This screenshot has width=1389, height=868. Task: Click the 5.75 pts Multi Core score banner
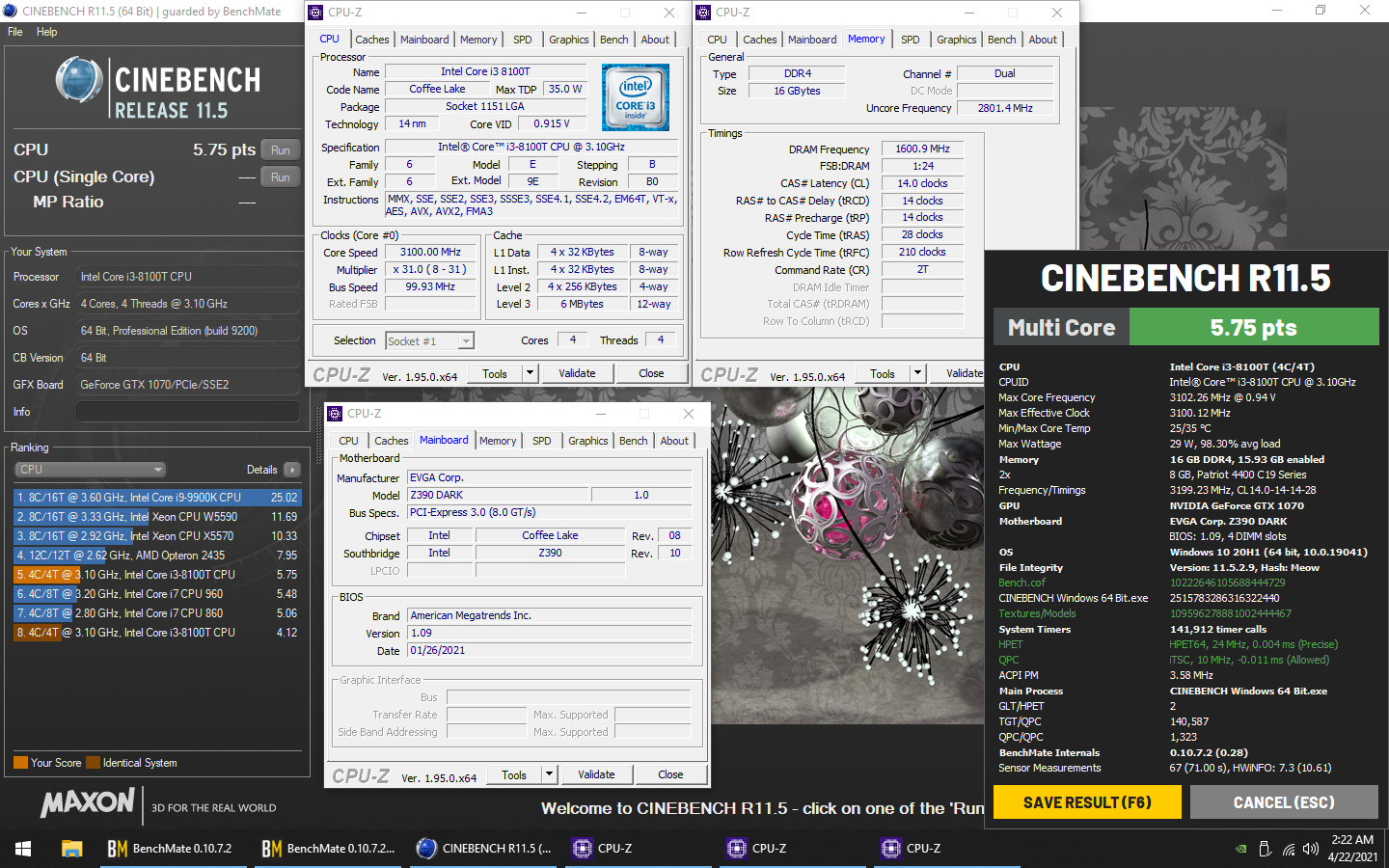click(x=1254, y=327)
